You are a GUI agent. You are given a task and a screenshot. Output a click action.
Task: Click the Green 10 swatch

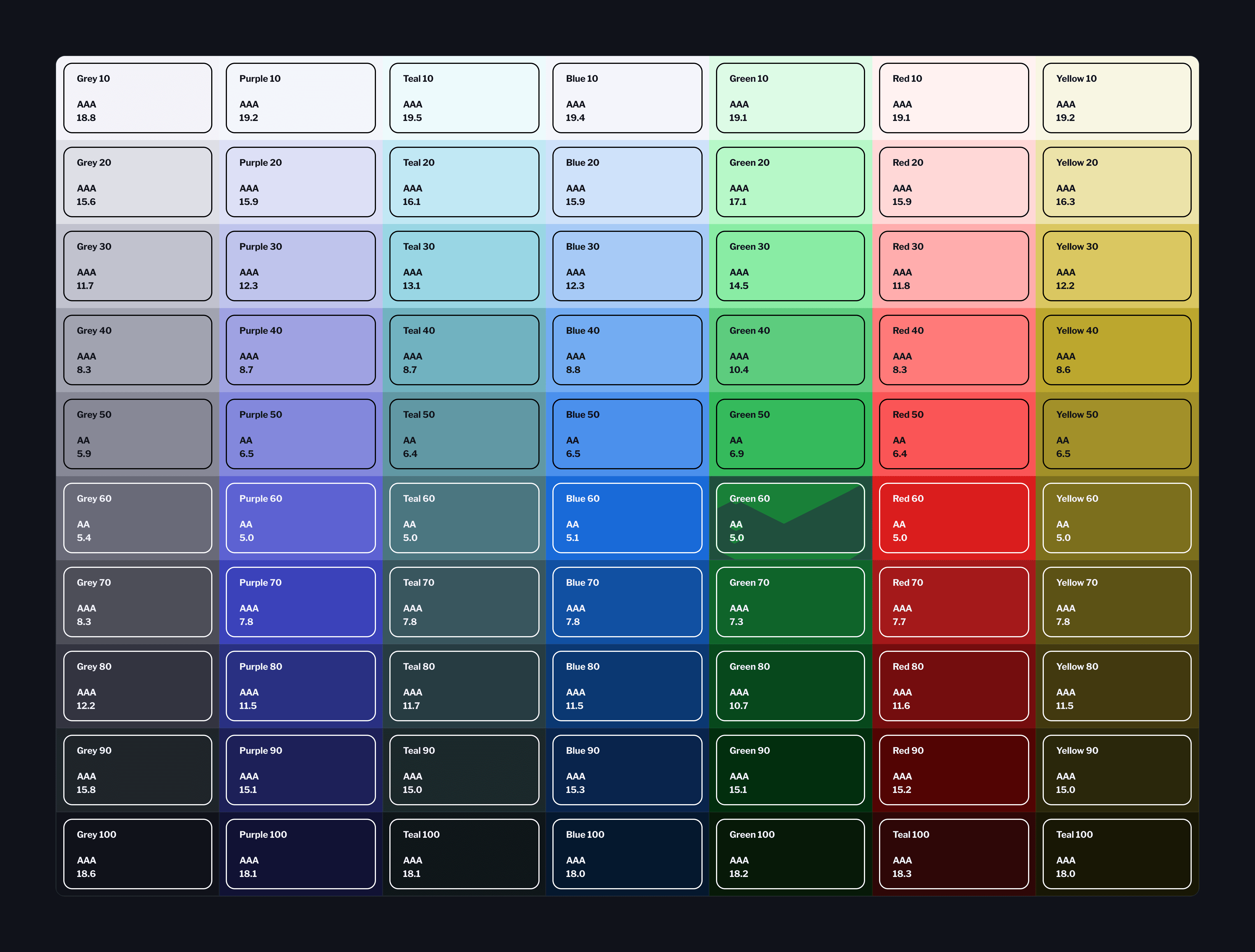[790, 98]
